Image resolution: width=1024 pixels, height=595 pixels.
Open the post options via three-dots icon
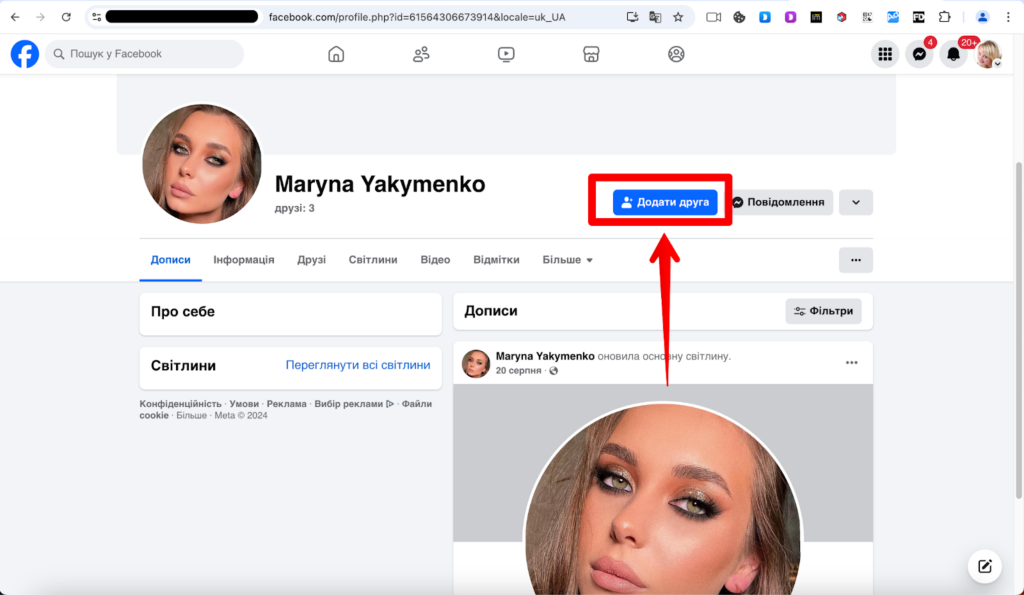point(851,363)
